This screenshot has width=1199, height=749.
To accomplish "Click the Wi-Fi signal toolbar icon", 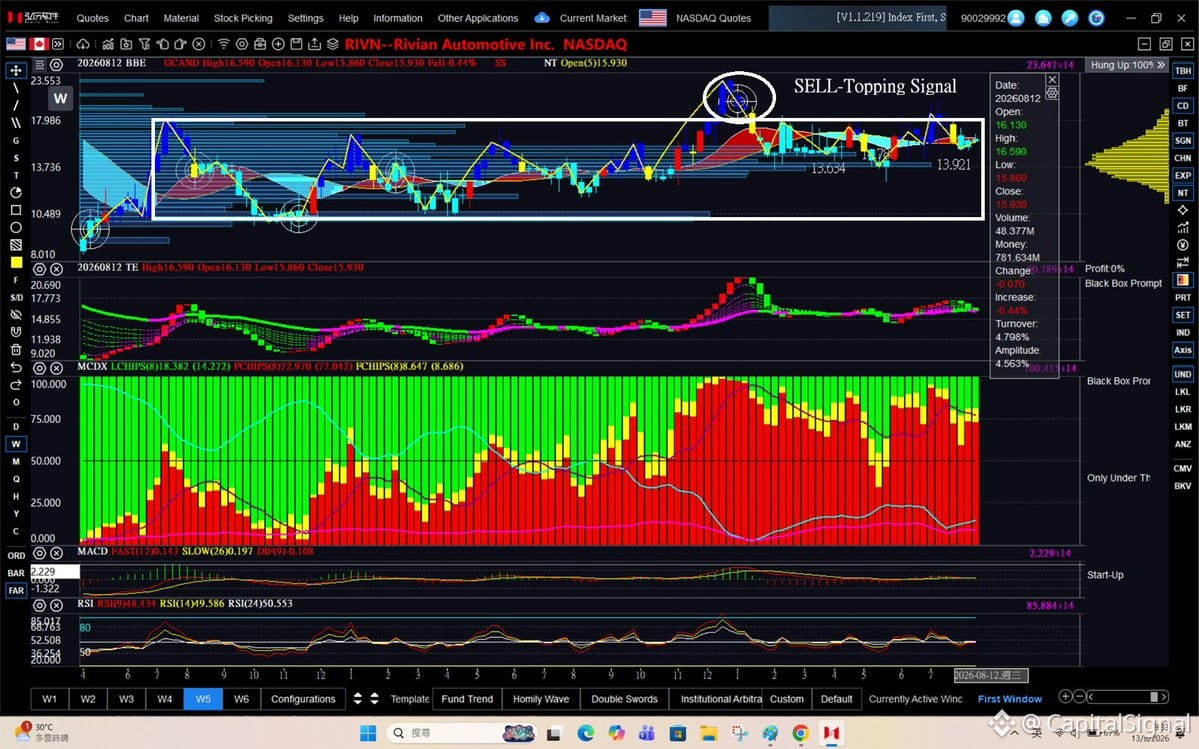I will (223, 44).
